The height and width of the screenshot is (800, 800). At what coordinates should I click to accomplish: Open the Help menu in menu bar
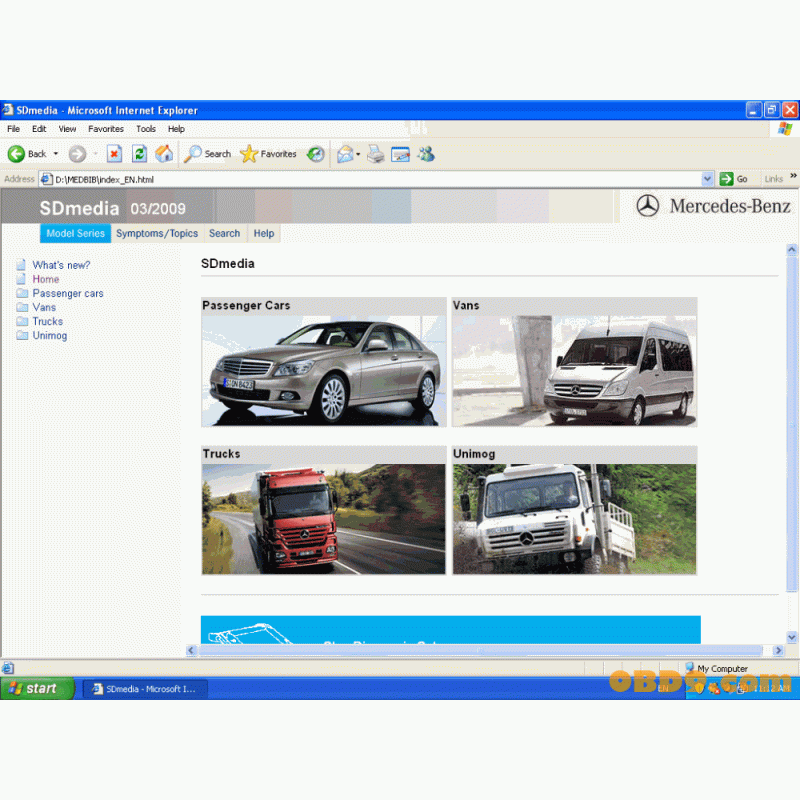click(x=176, y=129)
